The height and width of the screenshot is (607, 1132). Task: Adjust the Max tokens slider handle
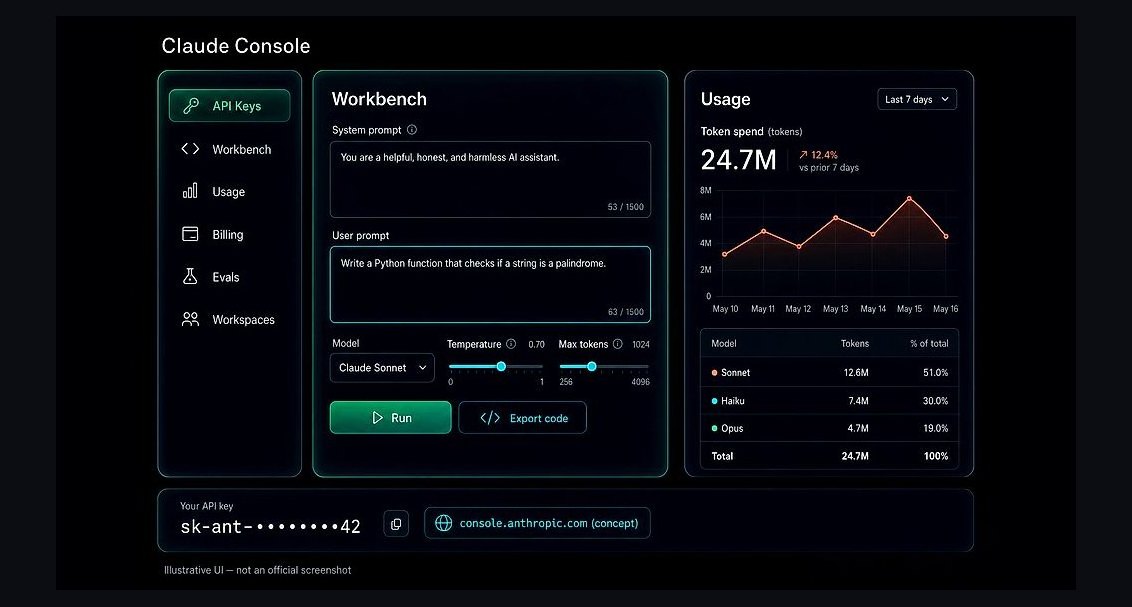point(591,367)
